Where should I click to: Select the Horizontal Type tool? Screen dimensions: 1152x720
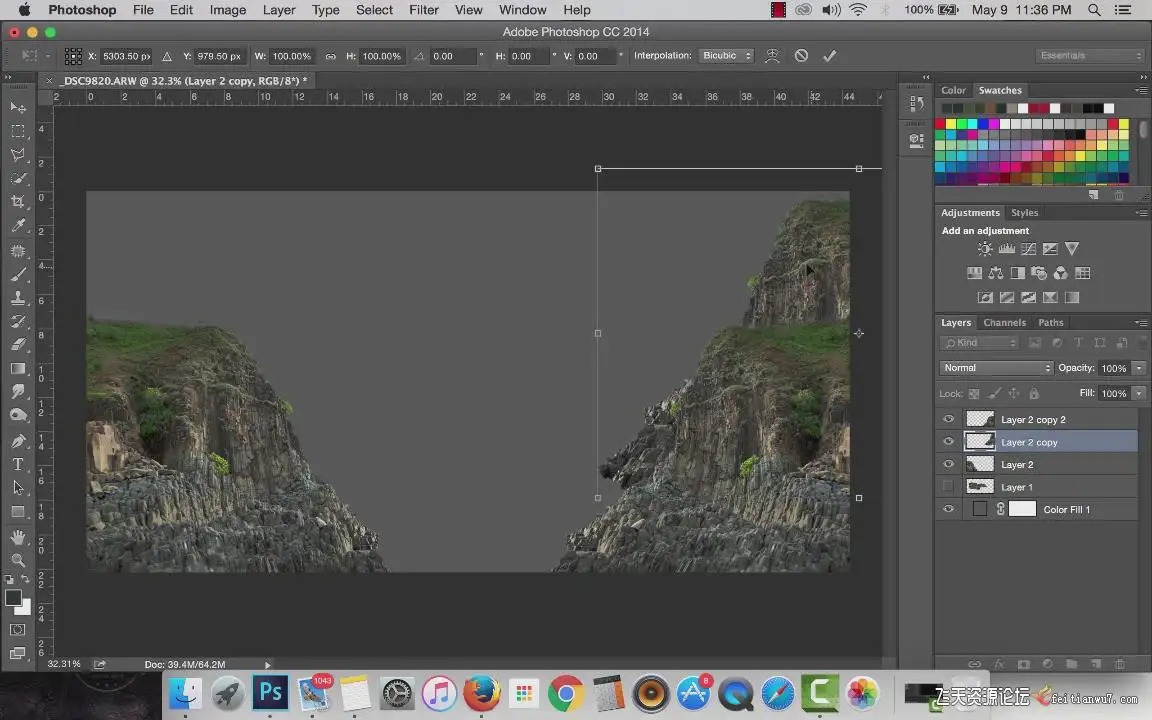18,464
